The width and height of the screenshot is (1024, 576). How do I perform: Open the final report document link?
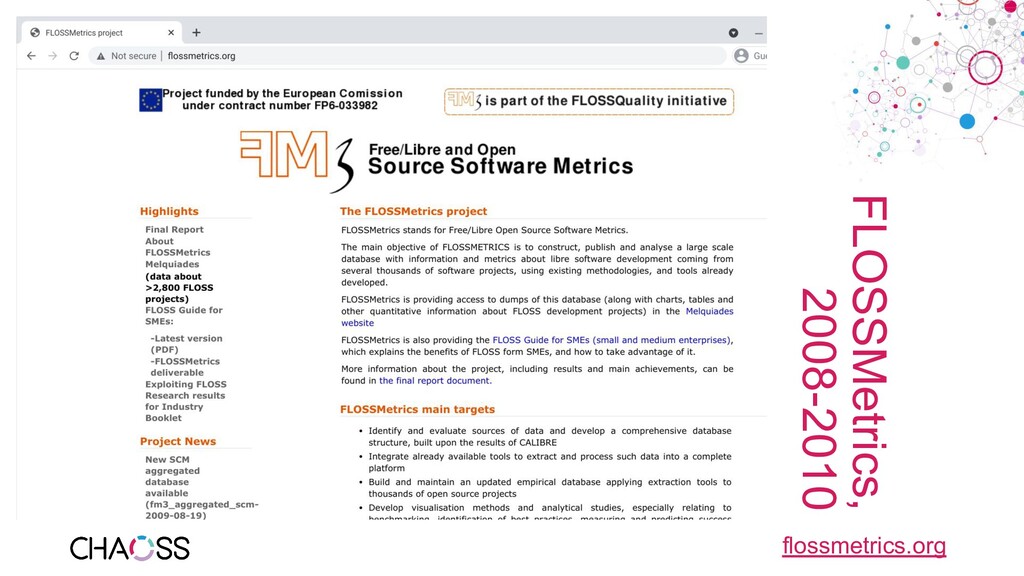tap(434, 381)
